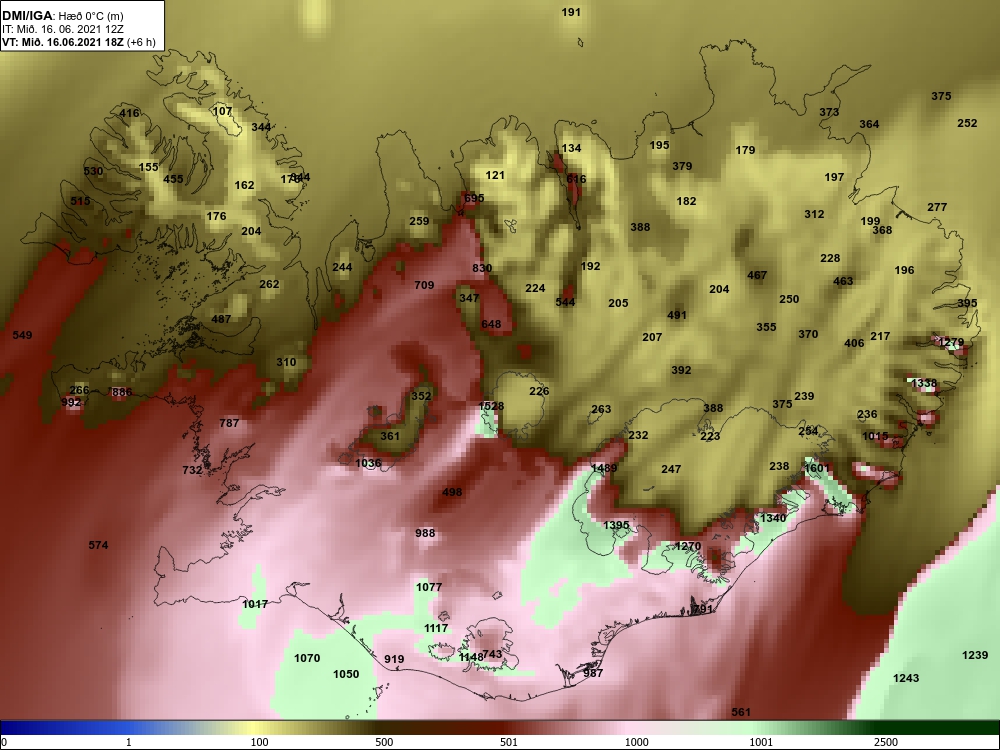Pick the height value '1601'
This screenshot has height=750, width=1000.
pyautogui.click(x=816, y=468)
